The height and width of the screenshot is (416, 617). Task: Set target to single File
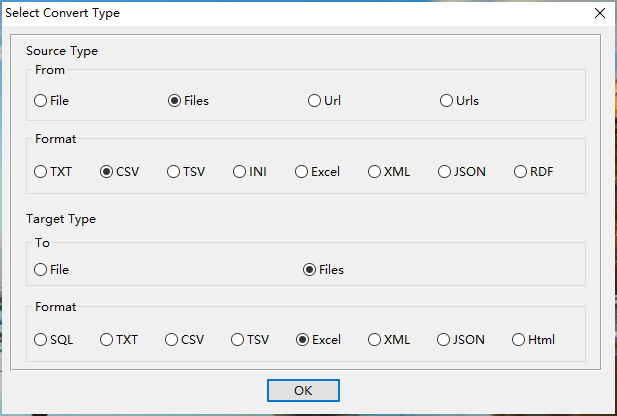pyautogui.click(x=41, y=269)
